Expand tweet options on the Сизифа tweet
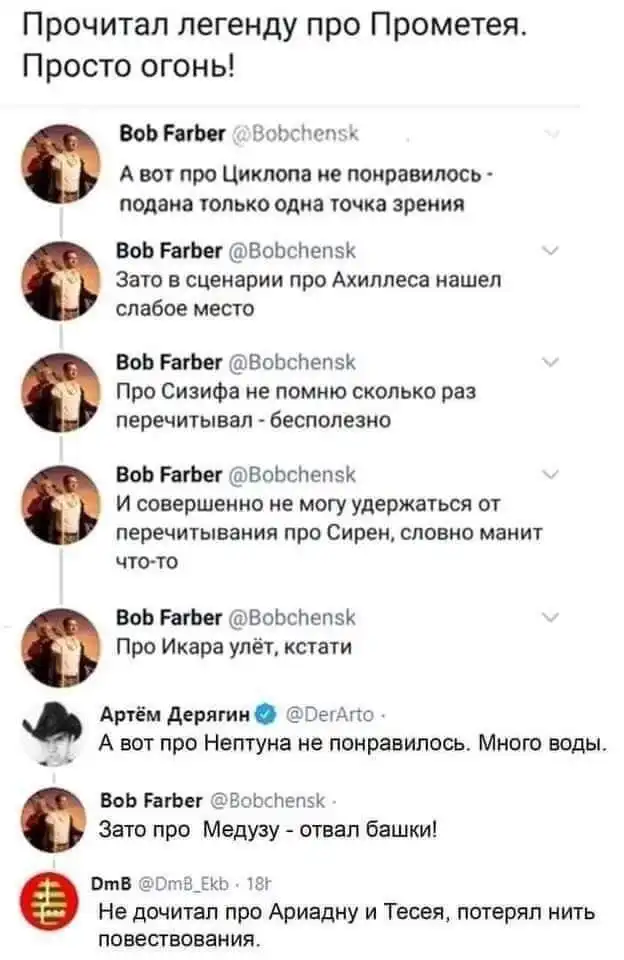The image size is (624, 960). (551, 362)
